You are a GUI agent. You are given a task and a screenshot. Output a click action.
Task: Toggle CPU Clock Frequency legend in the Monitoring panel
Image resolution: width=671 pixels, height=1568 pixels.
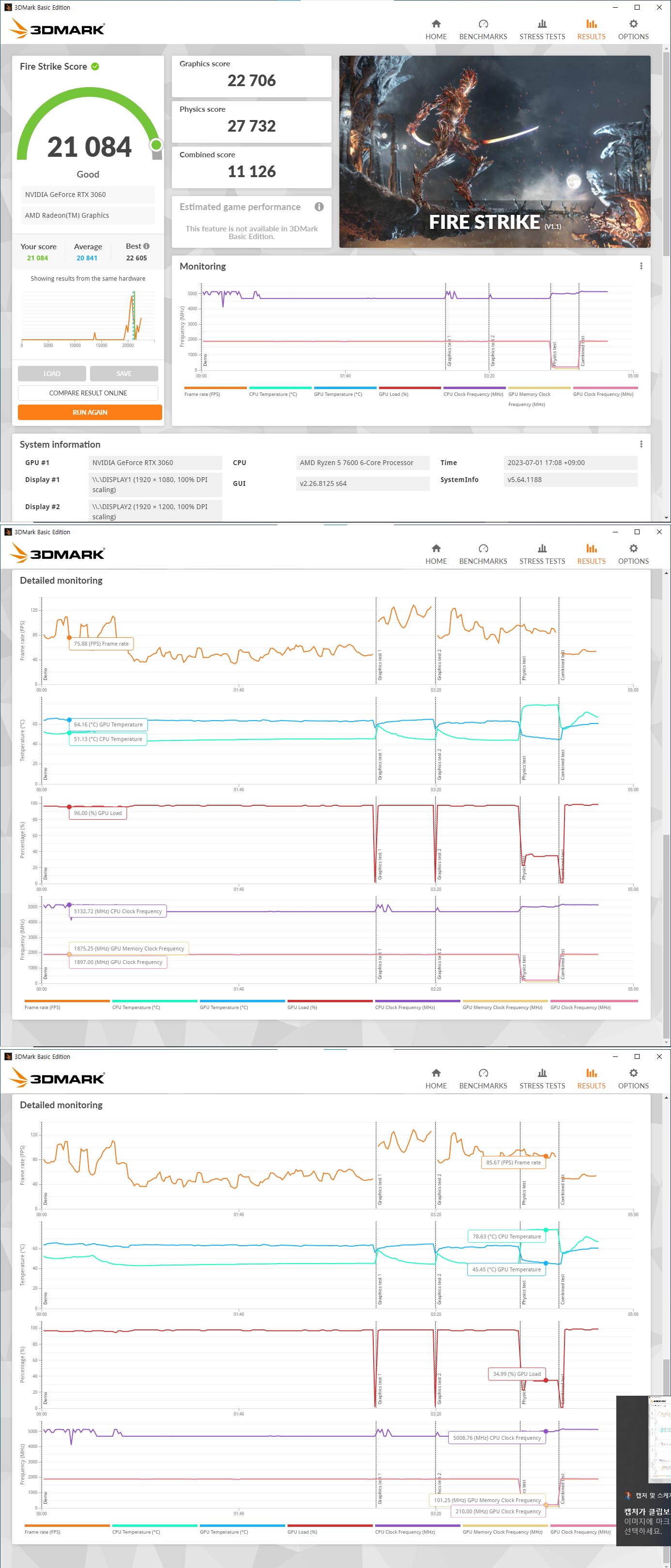pyautogui.click(x=474, y=392)
